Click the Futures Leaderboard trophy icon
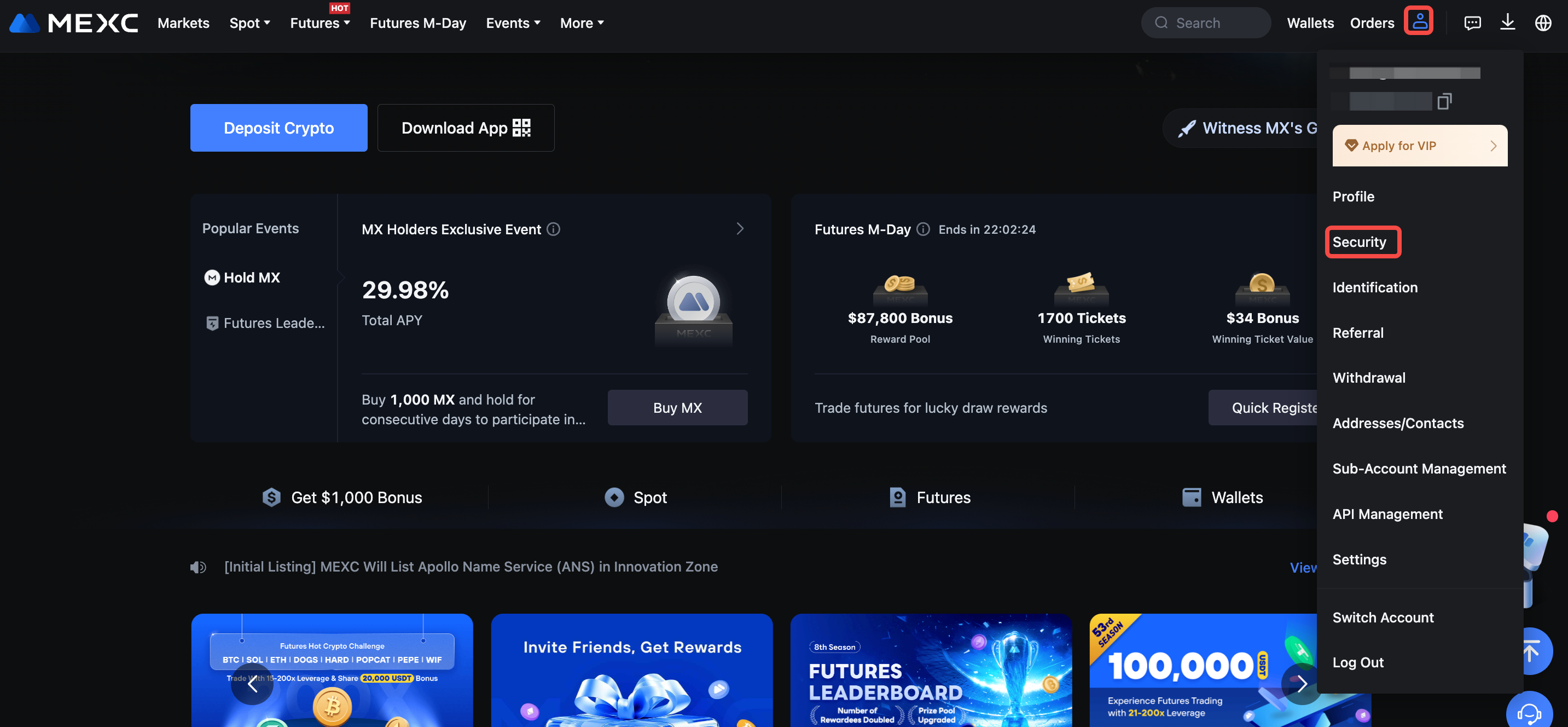This screenshot has width=1568, height=727. tap(212, 324)
